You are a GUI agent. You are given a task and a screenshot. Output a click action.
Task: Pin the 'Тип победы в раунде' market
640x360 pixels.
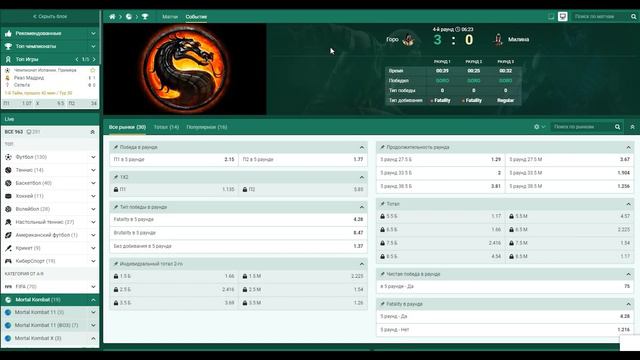(x=116, y=207)
